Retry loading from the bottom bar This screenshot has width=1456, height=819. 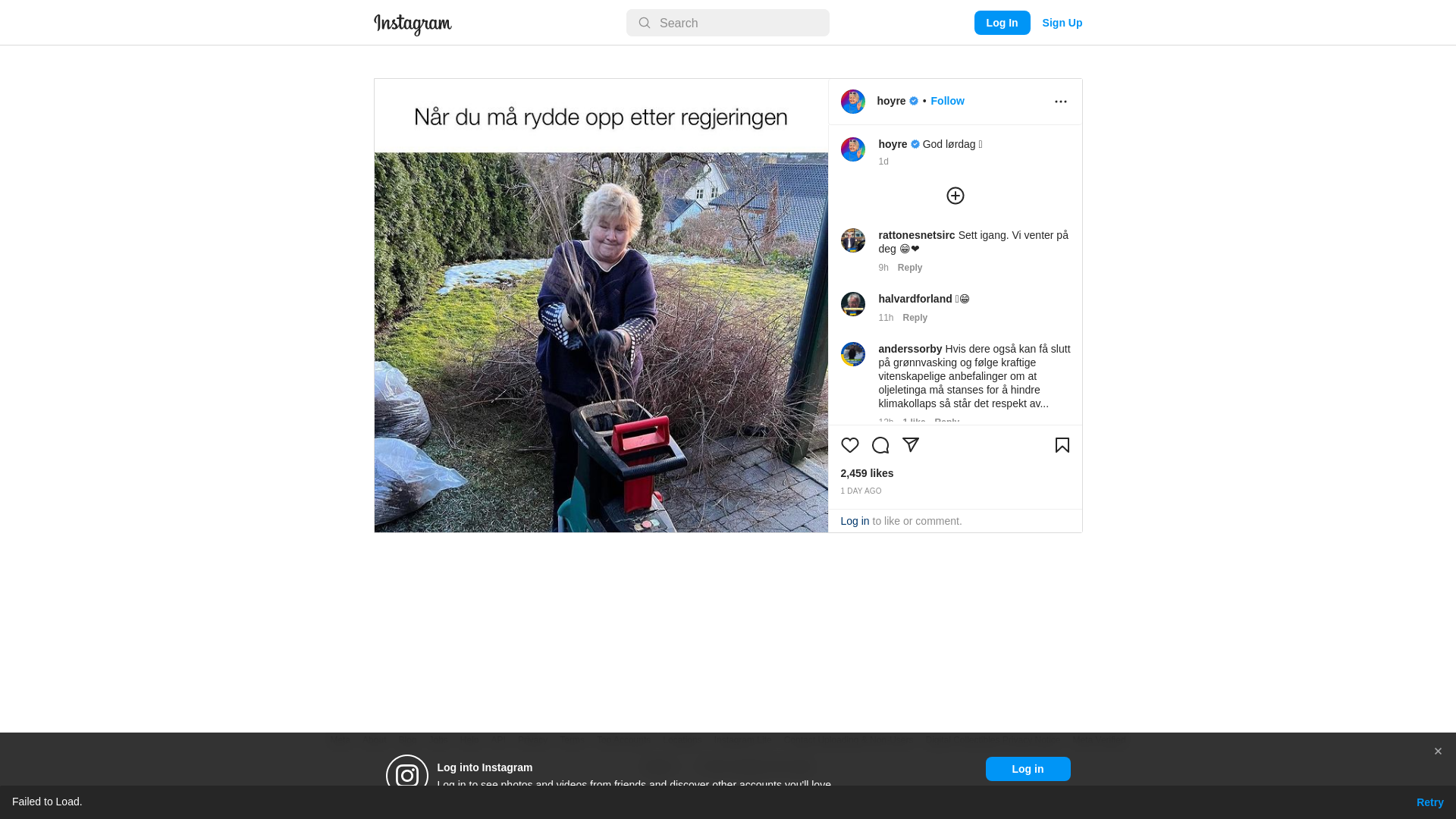click(1429, 802)
